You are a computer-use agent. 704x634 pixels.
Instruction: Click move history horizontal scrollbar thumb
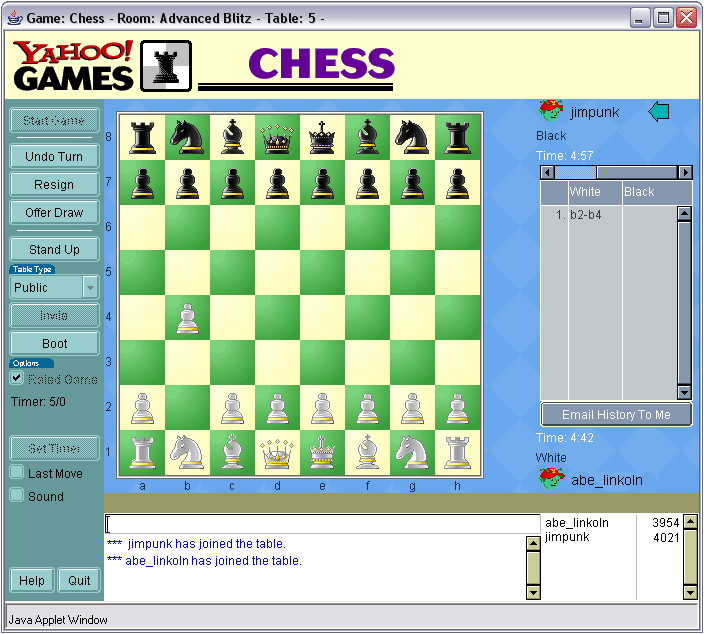(576, 172)
